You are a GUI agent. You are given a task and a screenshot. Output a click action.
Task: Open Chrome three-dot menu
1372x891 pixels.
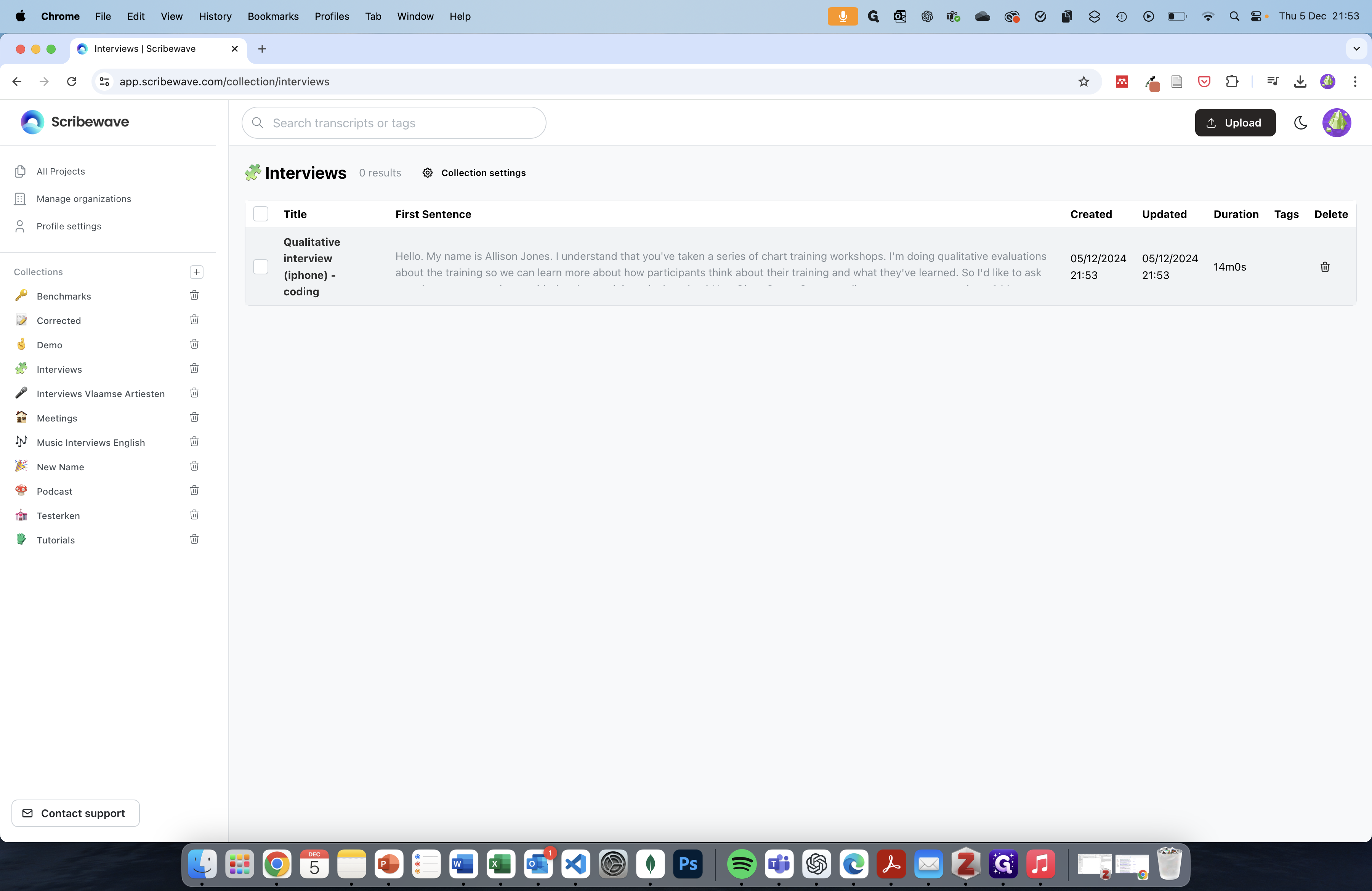click(x=1355, y=82)
